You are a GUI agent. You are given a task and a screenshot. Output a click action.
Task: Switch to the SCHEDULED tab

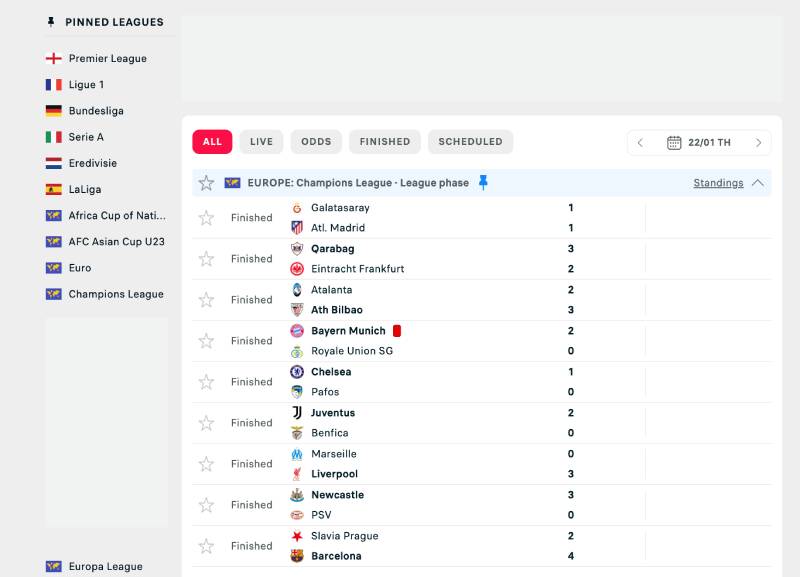[x=470, y=142]
